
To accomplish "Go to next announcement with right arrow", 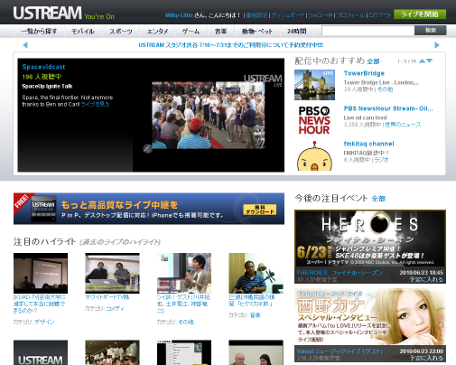I will click(437, 45).
